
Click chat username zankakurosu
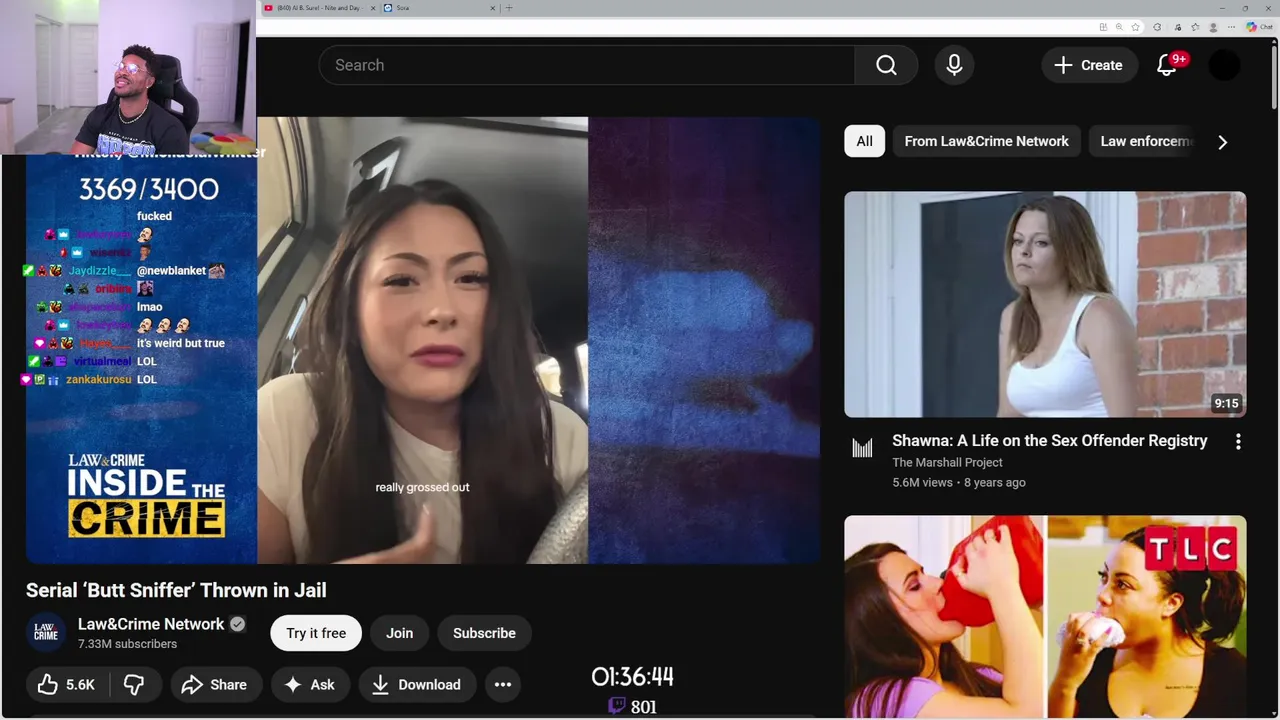(x=98, y=380)
